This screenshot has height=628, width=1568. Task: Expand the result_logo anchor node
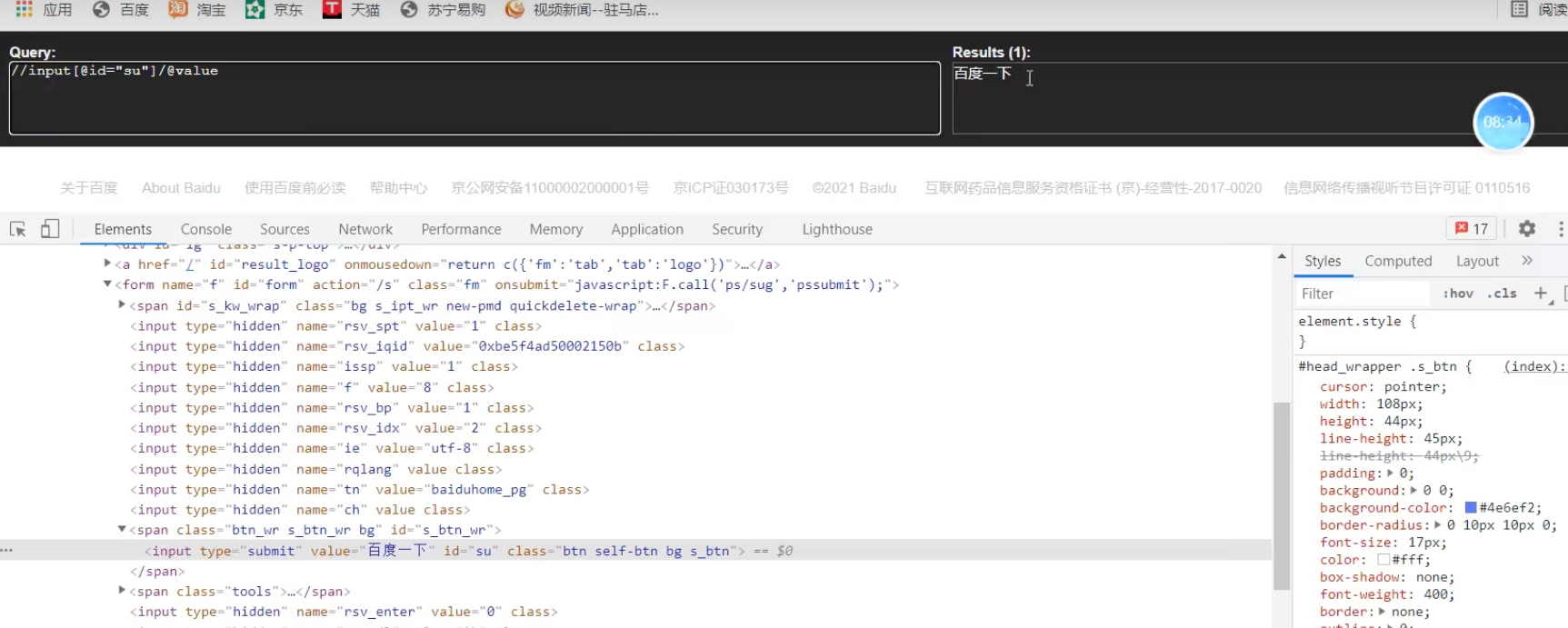coord(107,264)
